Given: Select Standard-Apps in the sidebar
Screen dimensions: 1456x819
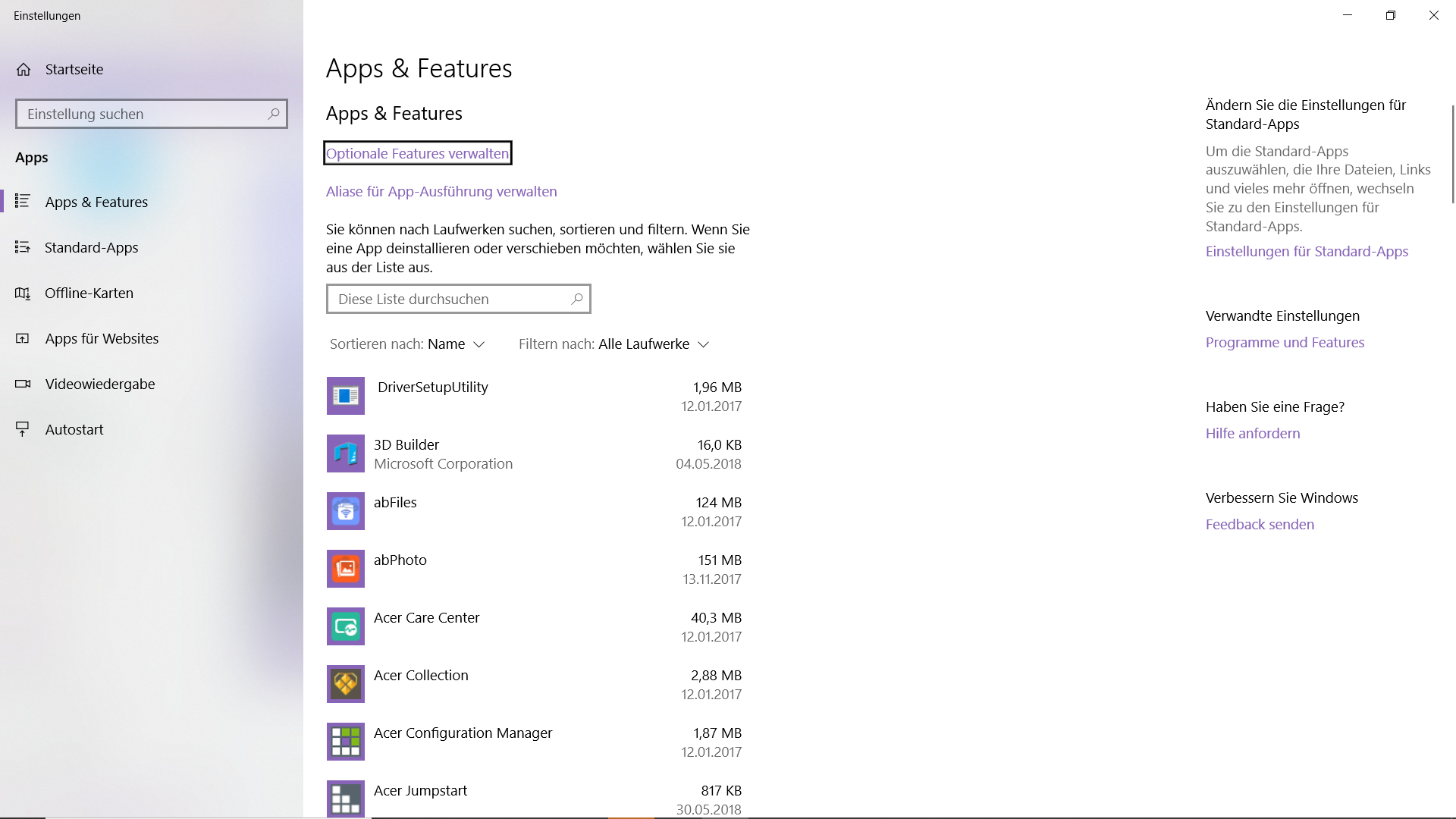Looking at the screenshot, I should click(x=91, y=247).
